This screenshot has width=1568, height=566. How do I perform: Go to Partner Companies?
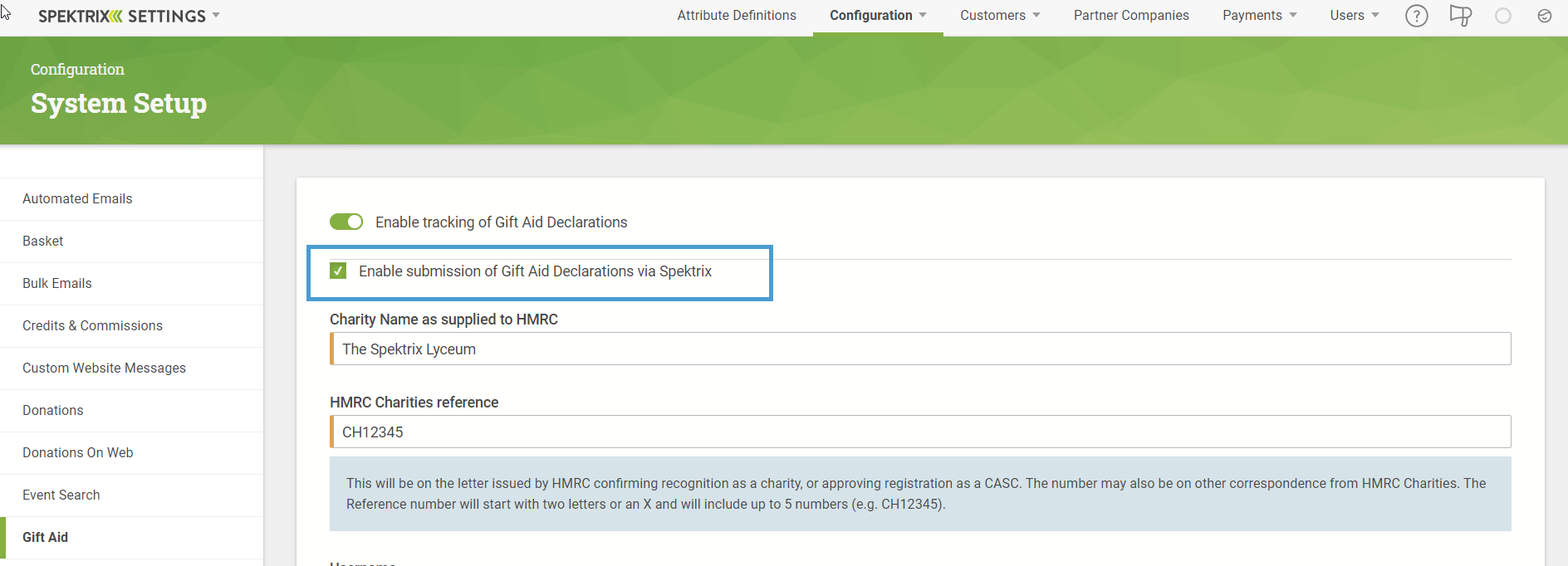coord(1131,16)
